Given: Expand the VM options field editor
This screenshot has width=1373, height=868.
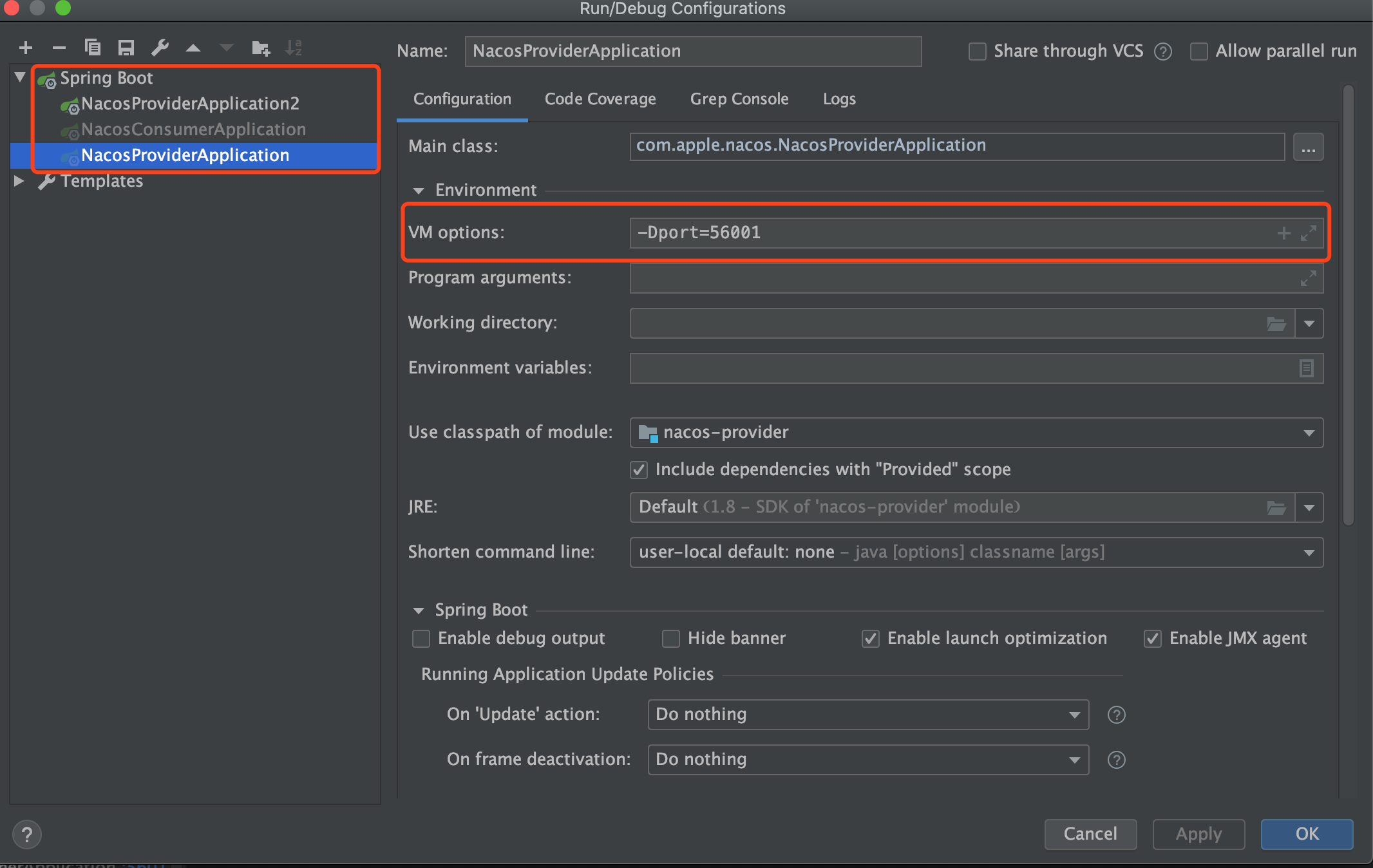Looking at the screenshot, I should pyautogui.click(x=1308, y=233).
